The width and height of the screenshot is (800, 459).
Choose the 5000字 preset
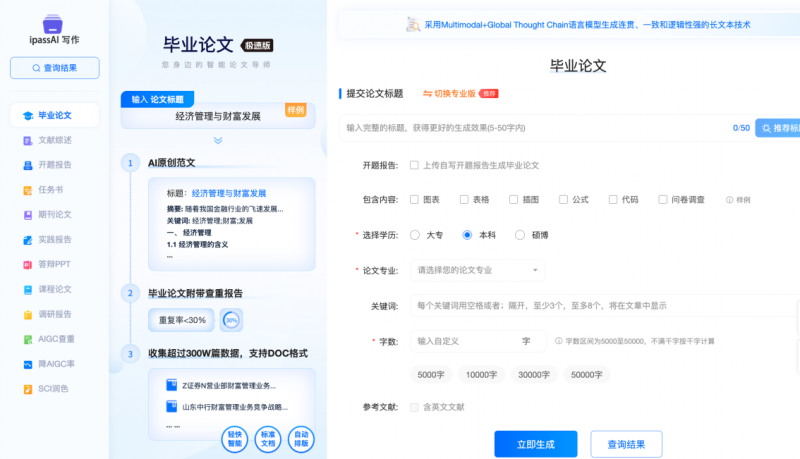431,375
